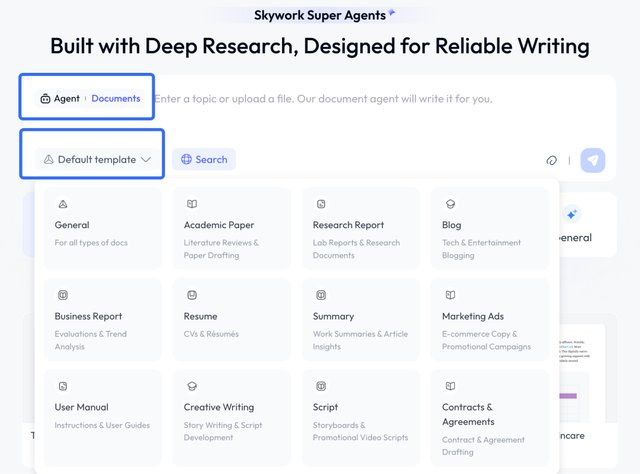Open the document preview thumbnail at right
640x474 pixels.
[582, 374]
